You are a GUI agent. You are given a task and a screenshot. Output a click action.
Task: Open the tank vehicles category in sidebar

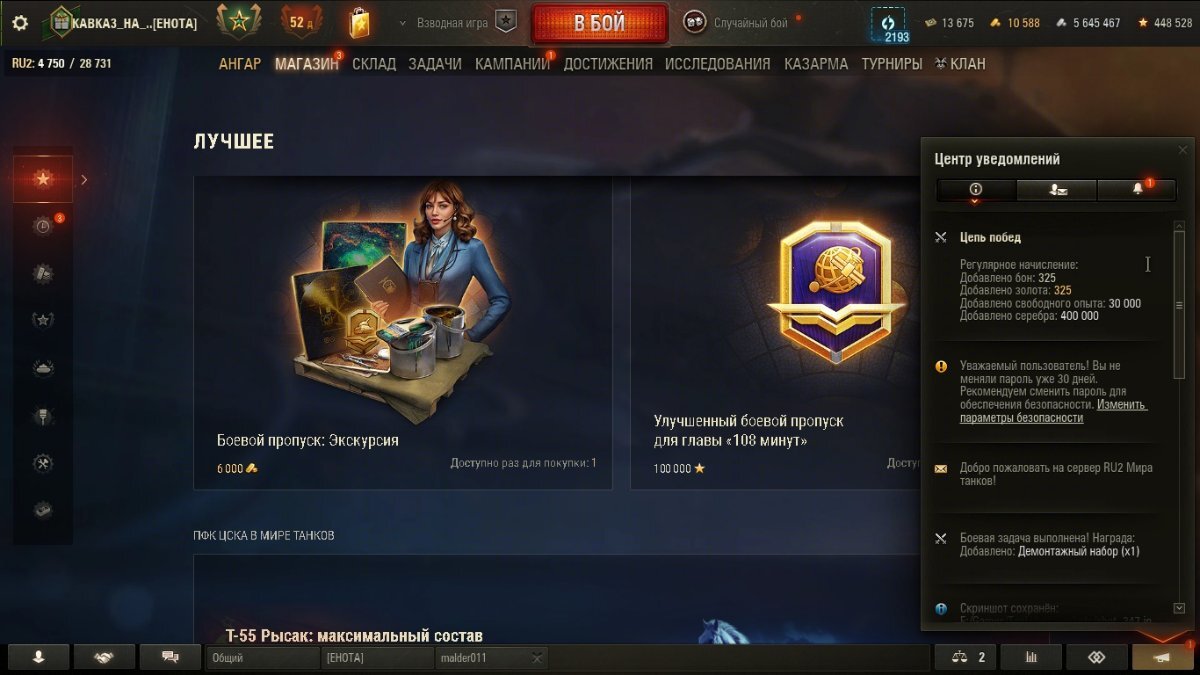[x=43, y=367]
